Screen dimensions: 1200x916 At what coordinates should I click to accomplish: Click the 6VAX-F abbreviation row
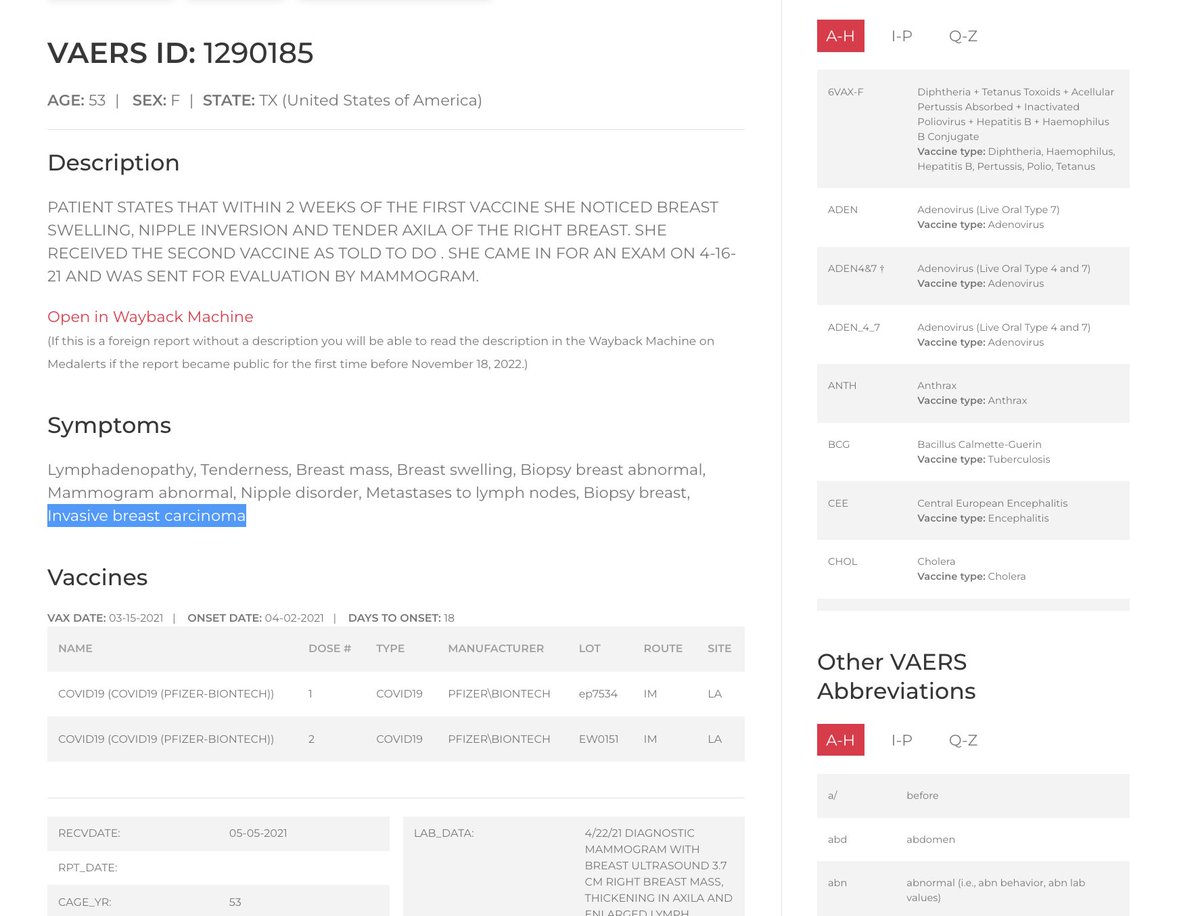(x=972, y=129)
